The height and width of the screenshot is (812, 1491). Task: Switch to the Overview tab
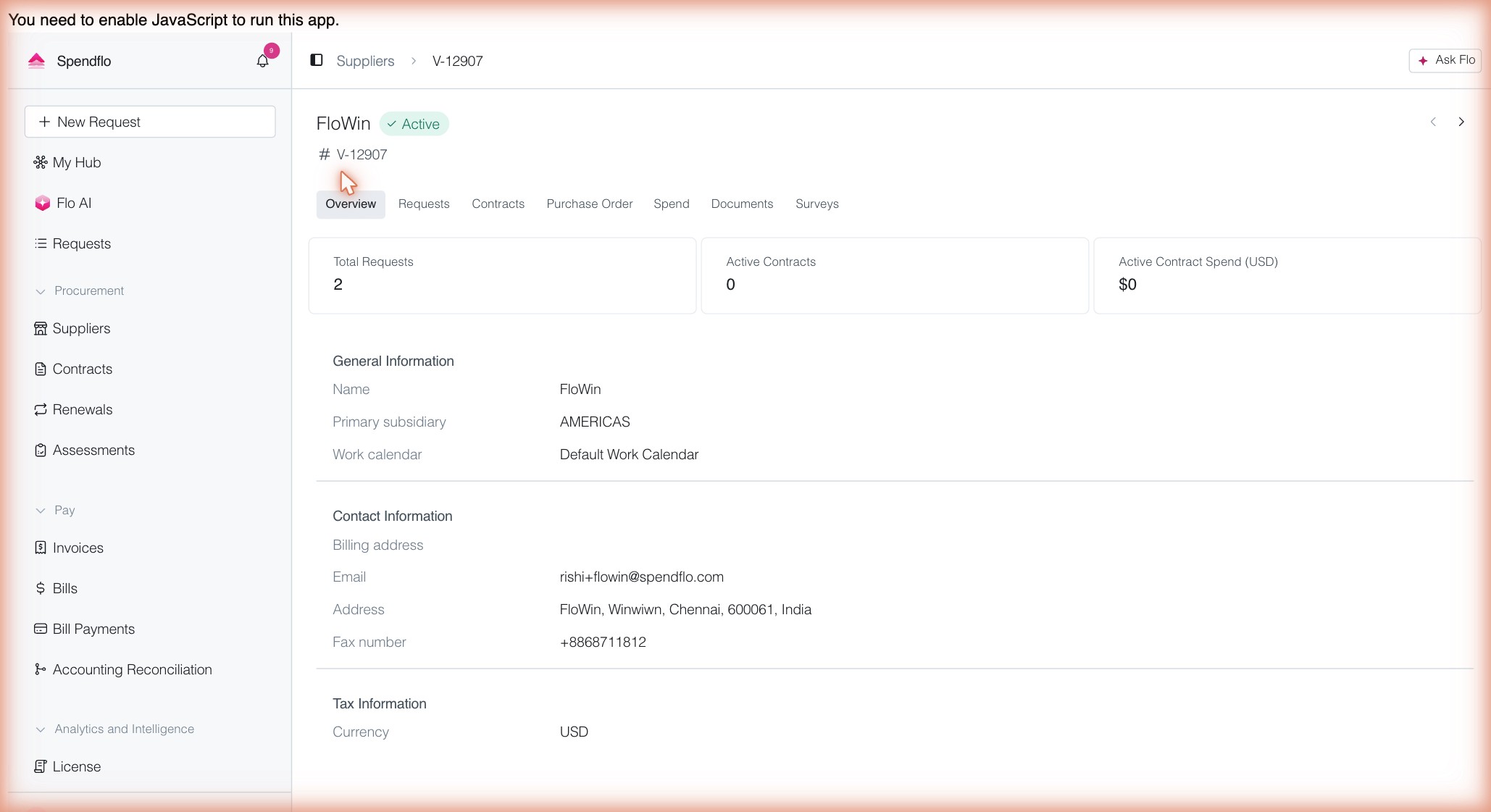(x=351, y=204)
